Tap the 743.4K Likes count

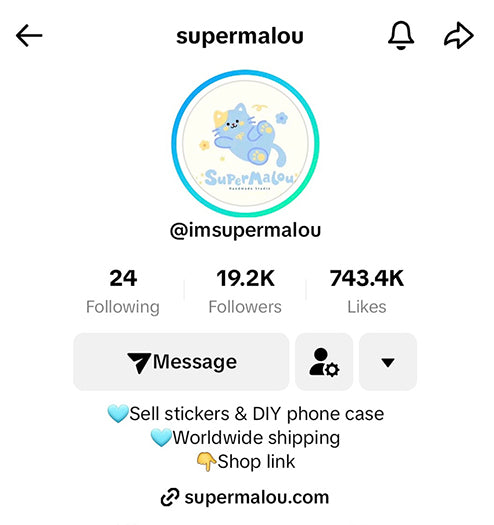(x=367, y=292)
